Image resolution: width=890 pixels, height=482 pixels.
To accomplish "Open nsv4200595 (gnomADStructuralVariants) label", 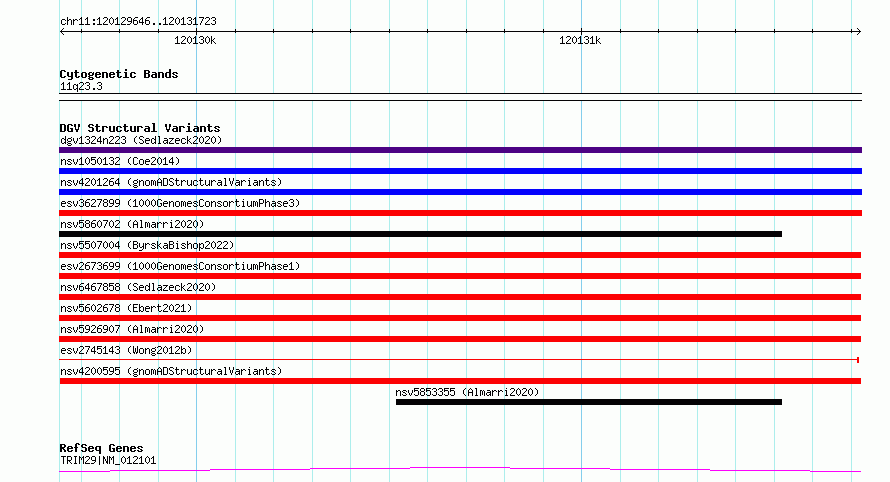I will 171,371.
